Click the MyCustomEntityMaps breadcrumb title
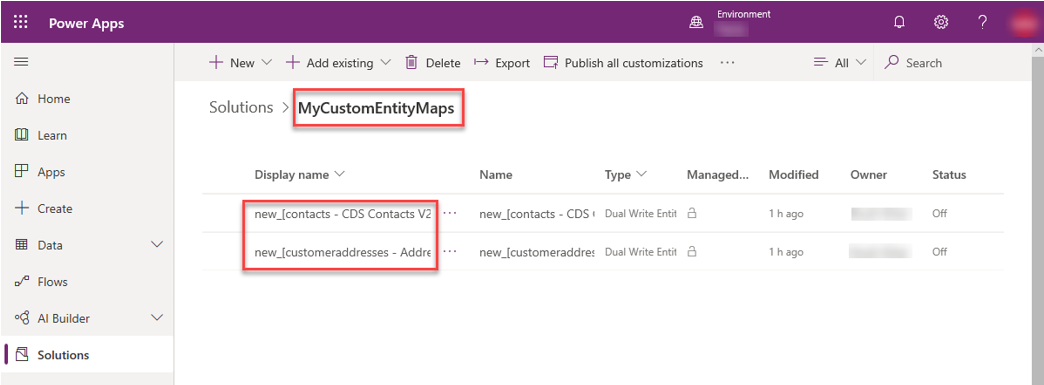Image resolution: width=1044 pixels, height=385 pixels. point(376,107)
